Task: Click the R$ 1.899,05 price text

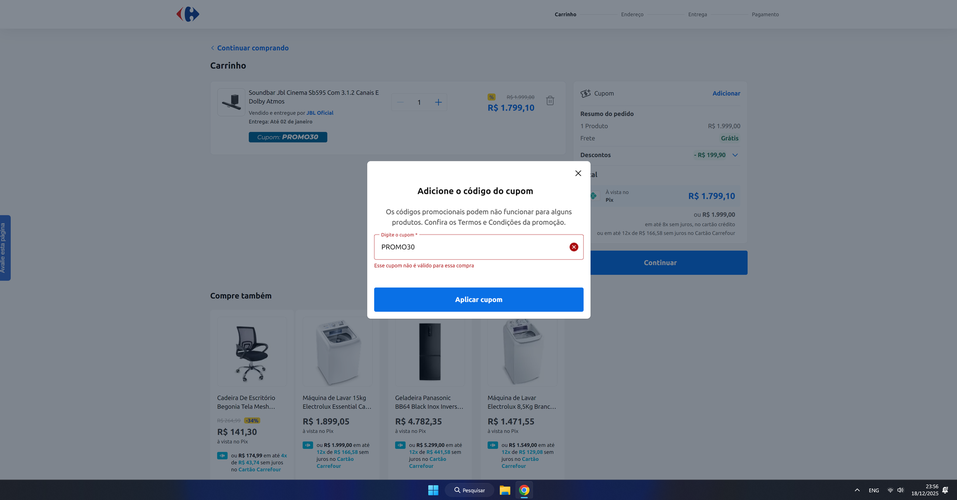Action: (x=326, y=421)
